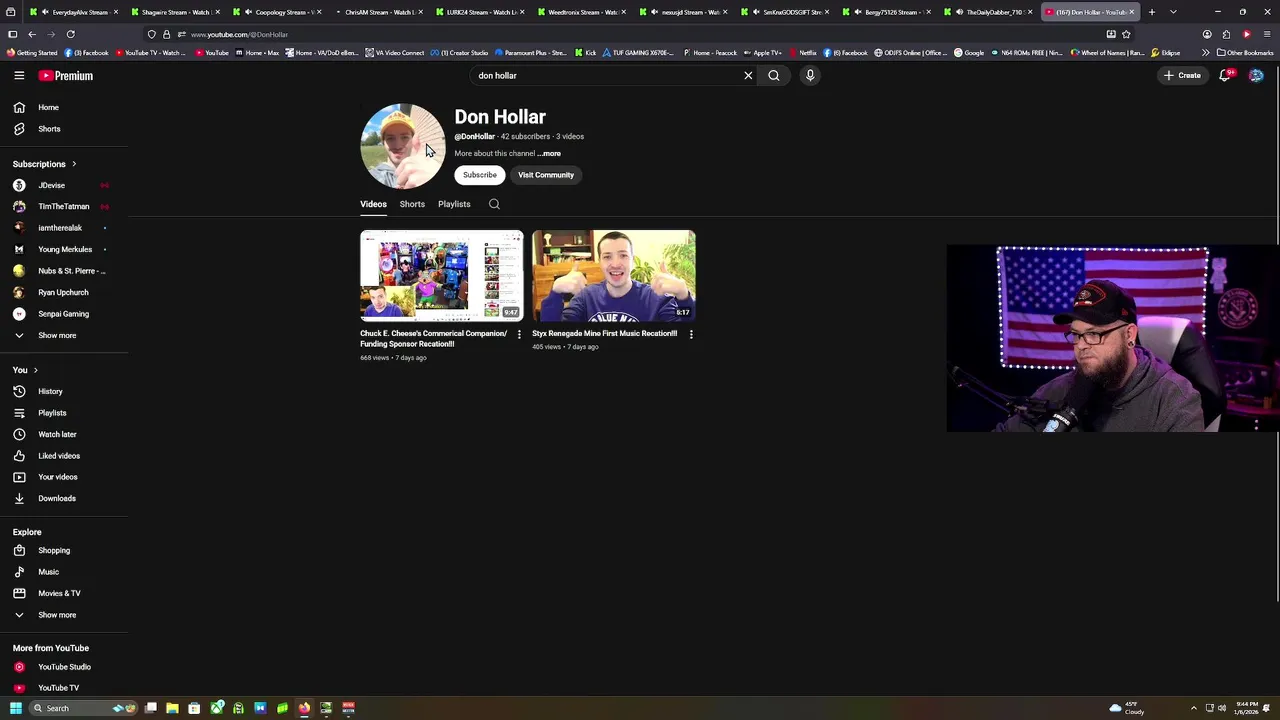This screenshot has height=720, width=1280.
Task: Click Don Hollar's channel profile picture
Action: pyautogui.click(x=403, y=146)
